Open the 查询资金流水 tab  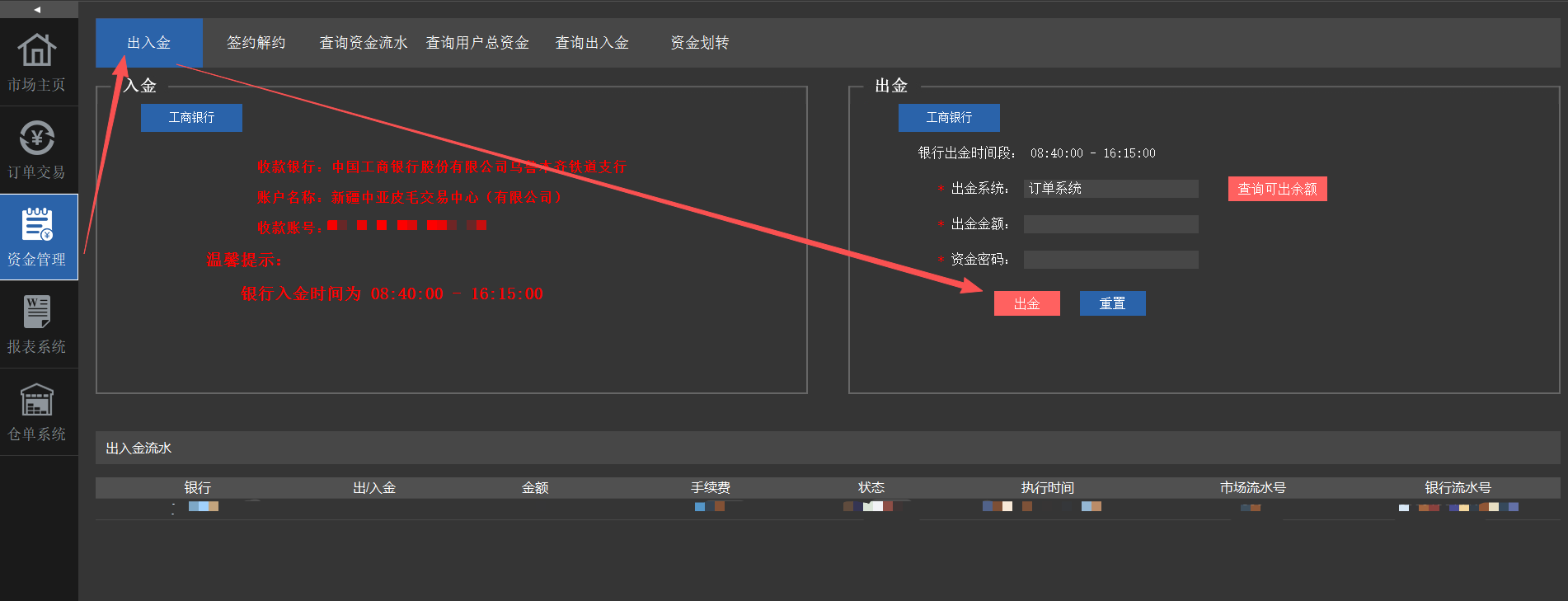364,43
